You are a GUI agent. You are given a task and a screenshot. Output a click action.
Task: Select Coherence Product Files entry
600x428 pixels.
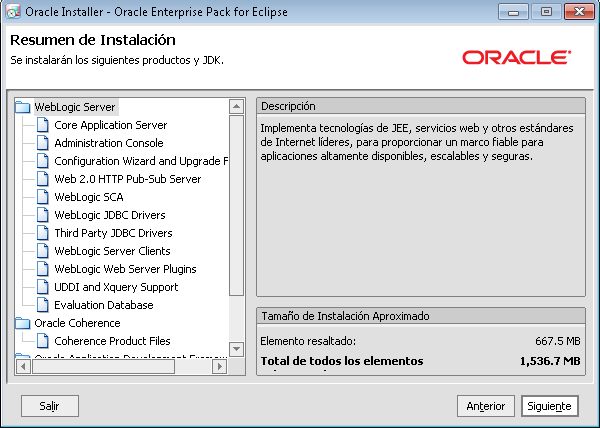(x=112, y=341)
